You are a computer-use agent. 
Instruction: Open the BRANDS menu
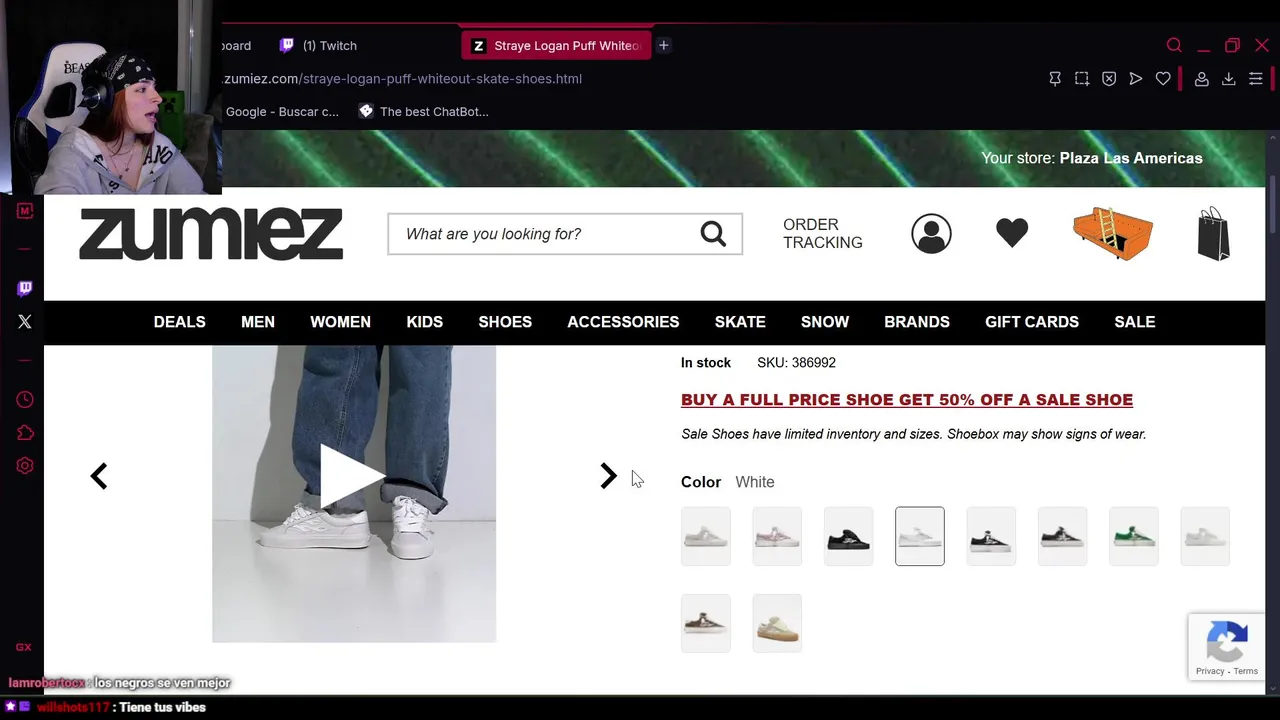click(917, 322)
